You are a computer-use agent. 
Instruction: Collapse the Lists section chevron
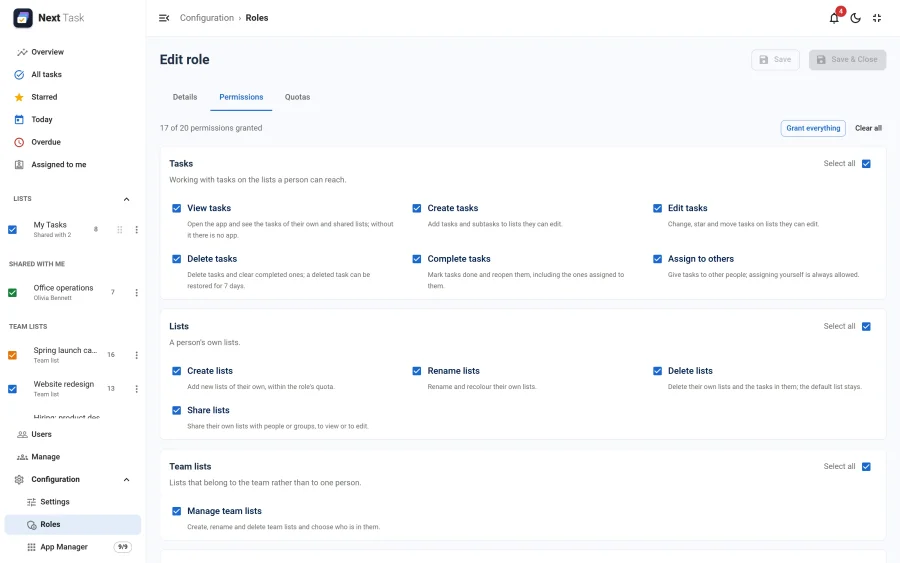(x=126, y=199)
